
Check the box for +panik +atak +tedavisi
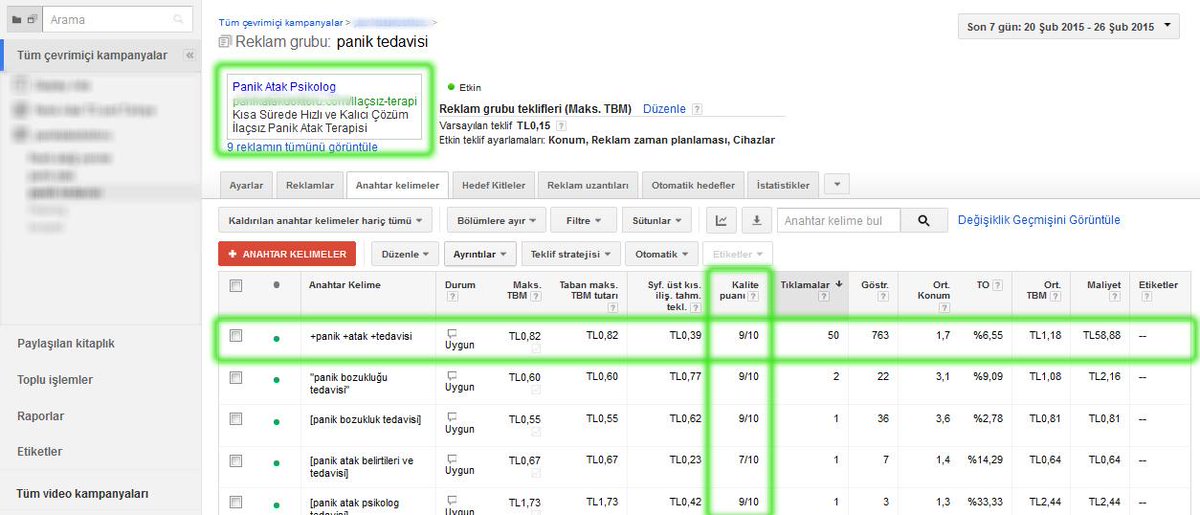[x=235, y=336]
